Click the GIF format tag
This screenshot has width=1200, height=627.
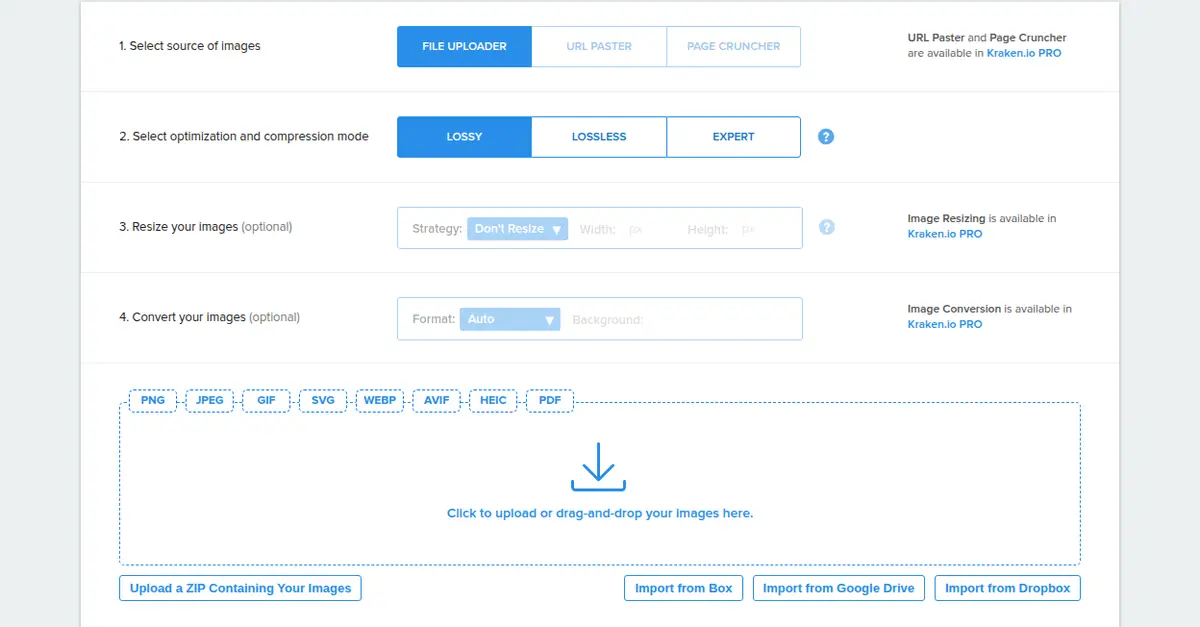pos(266,400)
